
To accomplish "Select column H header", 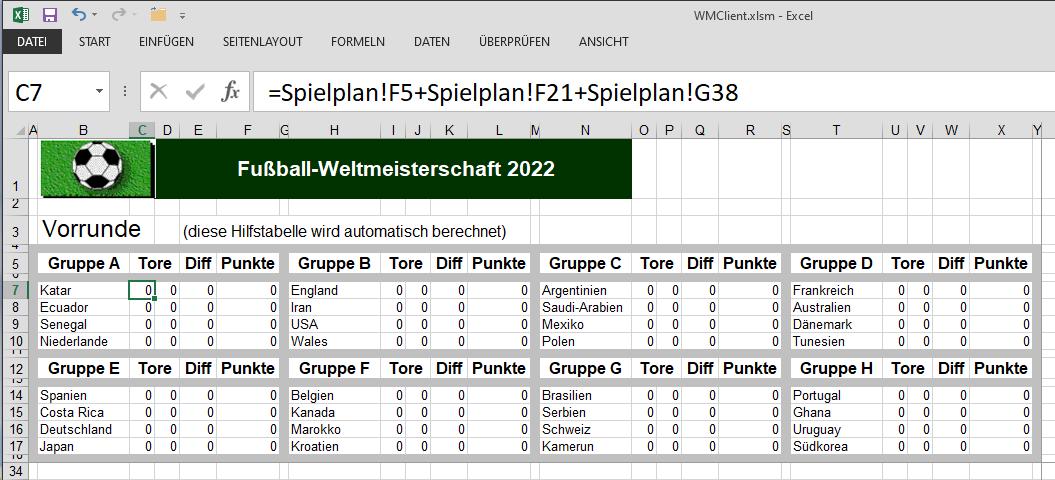I will pyautogui.click(x=334, y=131).
